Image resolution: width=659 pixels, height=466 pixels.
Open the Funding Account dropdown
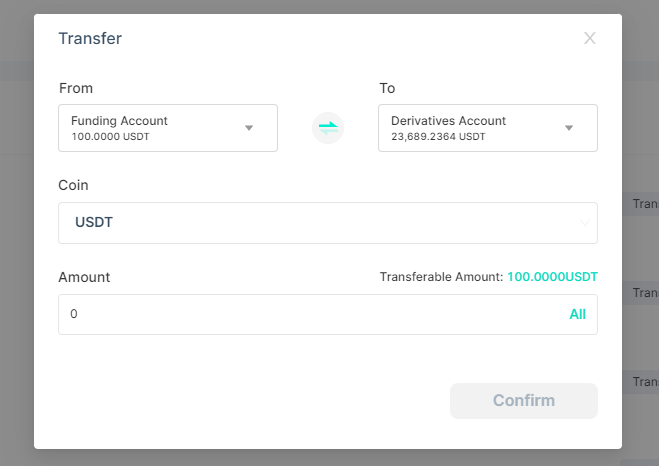168,128
